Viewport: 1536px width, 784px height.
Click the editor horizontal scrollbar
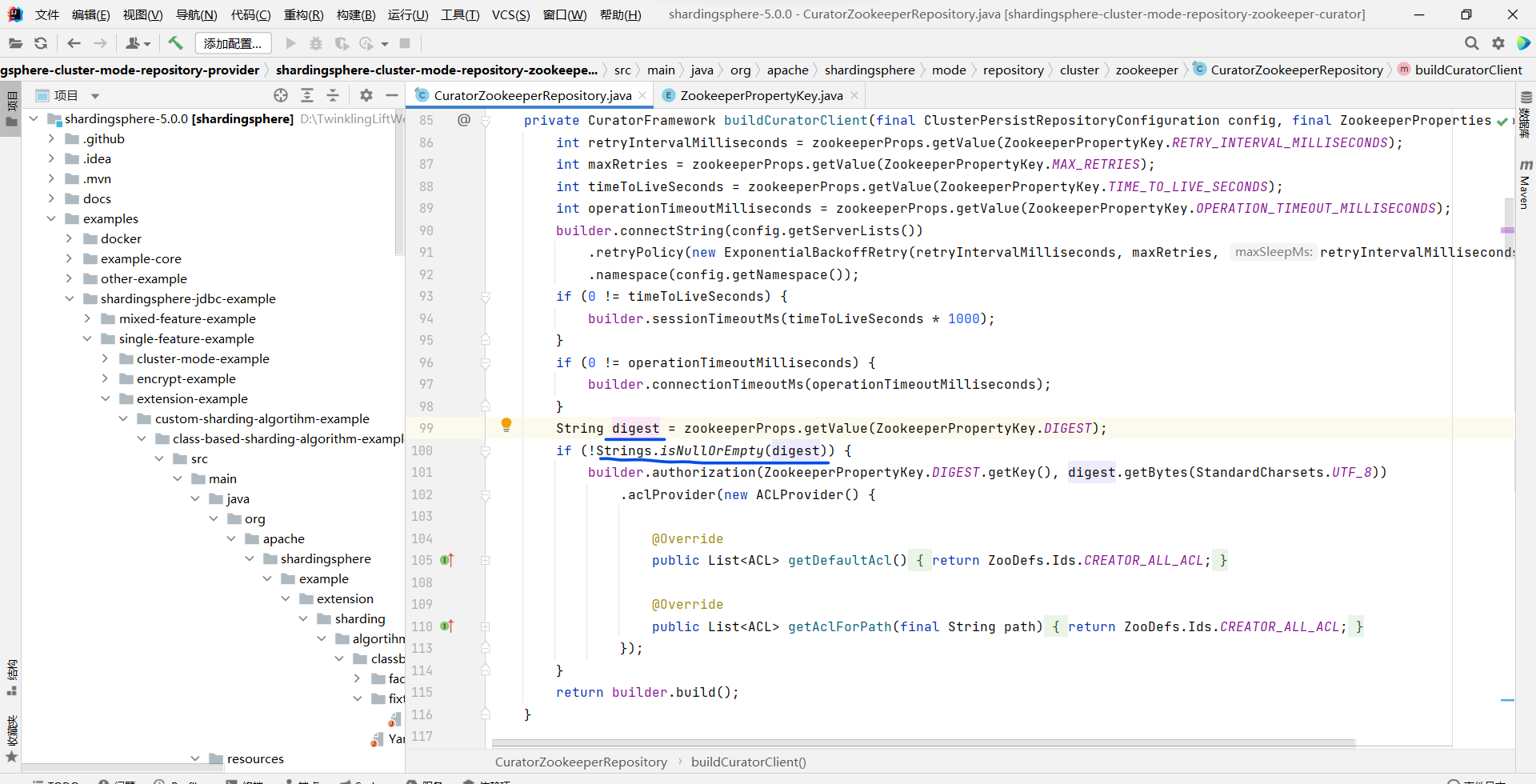[922, 743]
